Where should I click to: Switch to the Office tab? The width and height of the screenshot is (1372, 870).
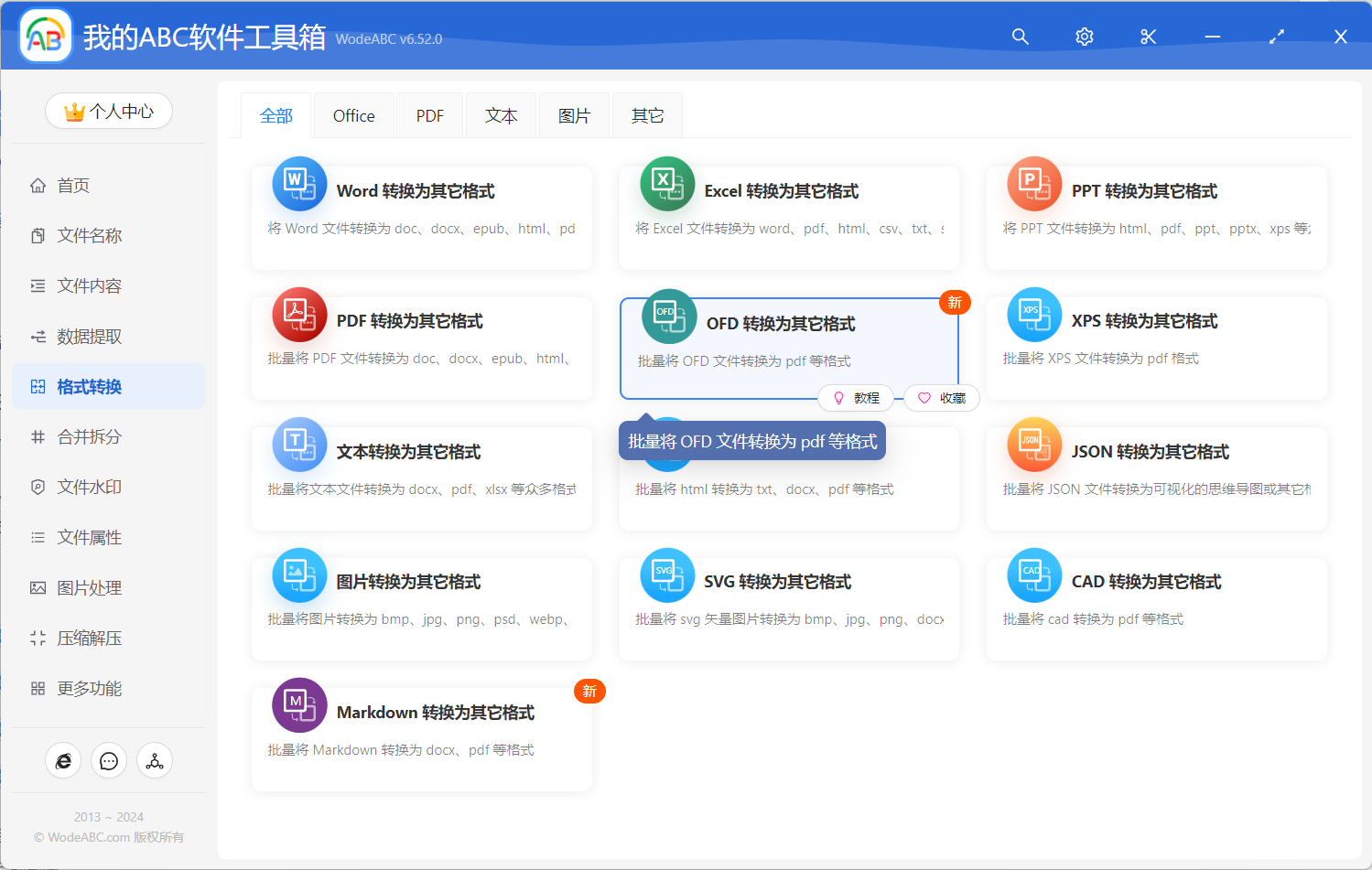pyautogui.click(x=352, y=115)
